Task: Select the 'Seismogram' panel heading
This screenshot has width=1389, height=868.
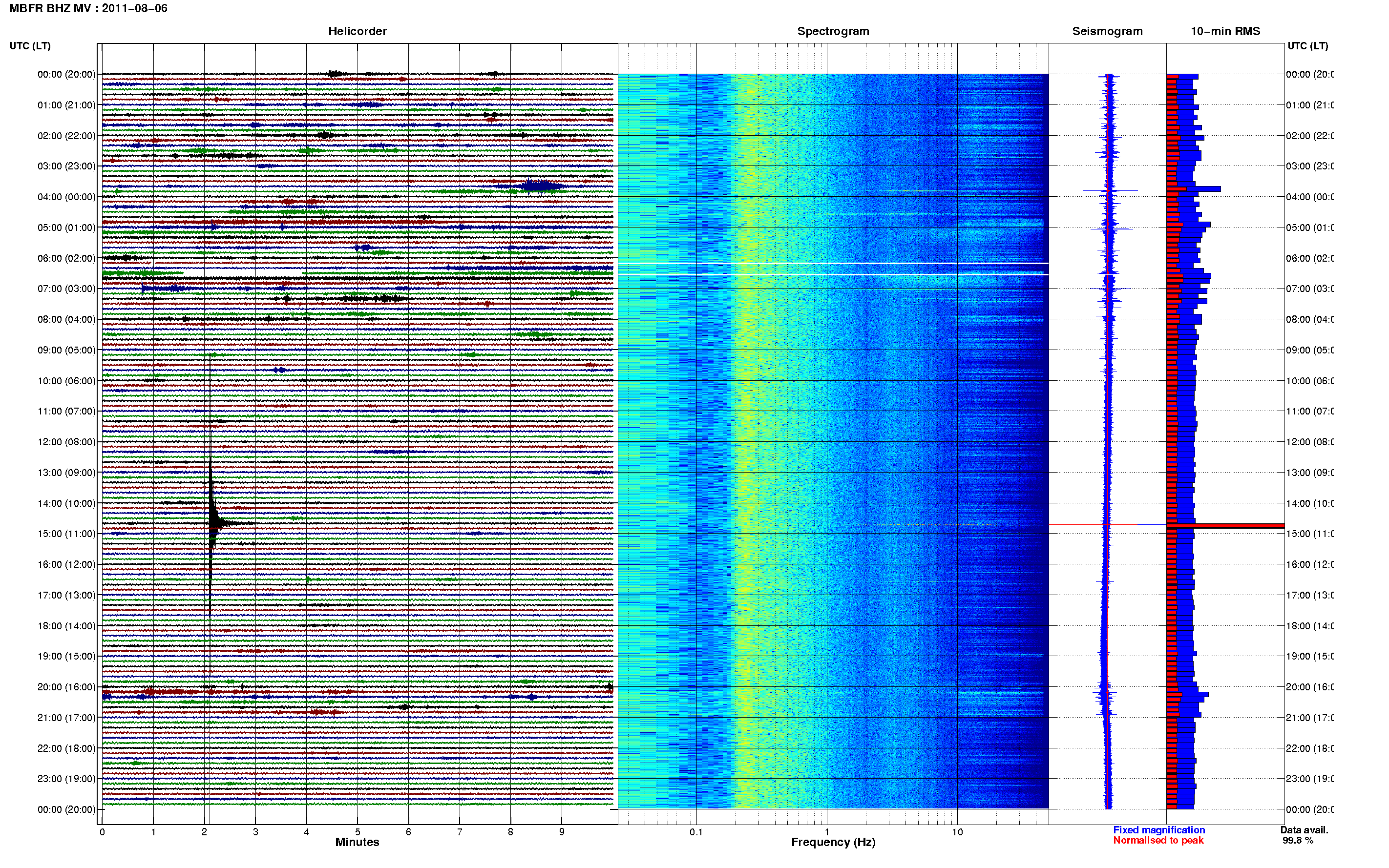Action: click(x=1107, y=31)
